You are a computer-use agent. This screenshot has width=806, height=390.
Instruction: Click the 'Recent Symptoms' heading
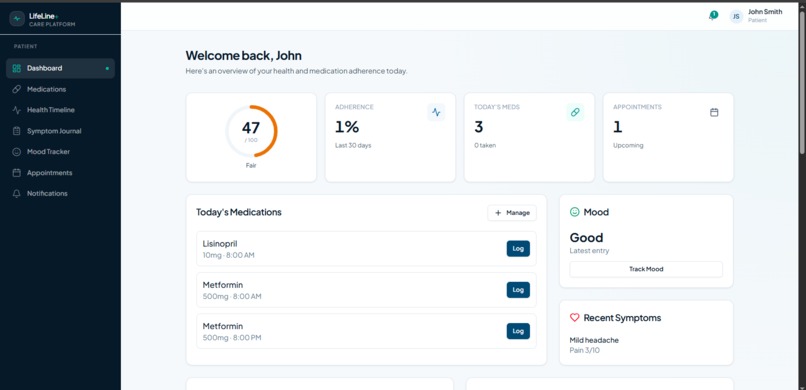[x=622, y=318]
